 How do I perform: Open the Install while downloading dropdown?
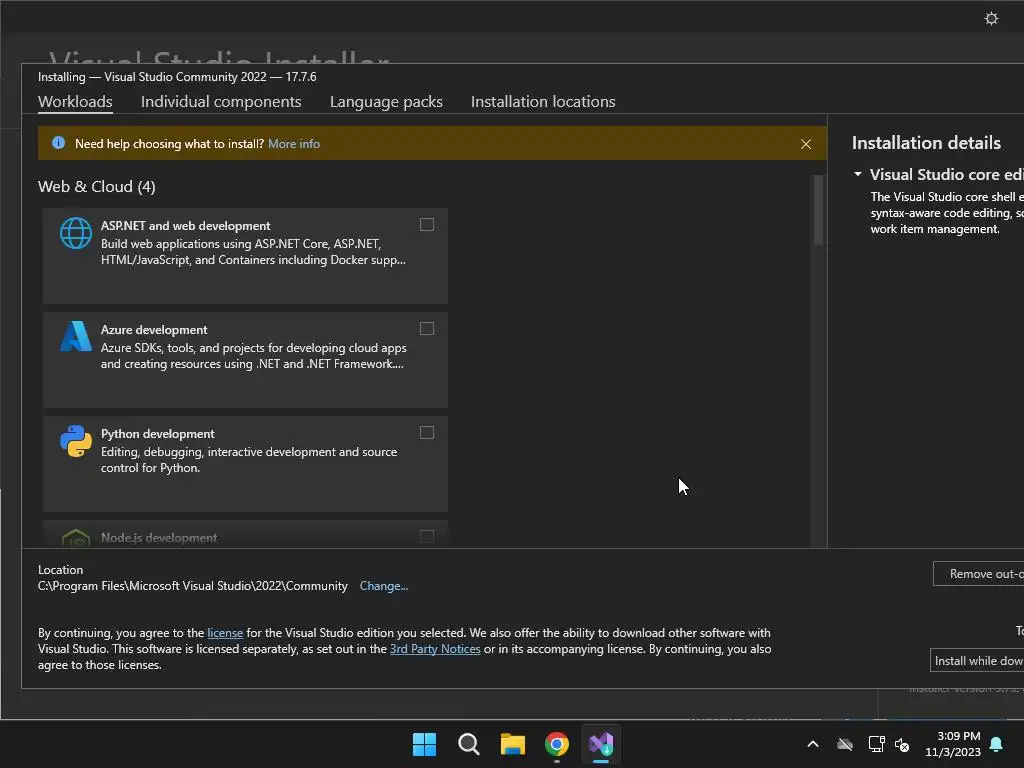[977, 661]
